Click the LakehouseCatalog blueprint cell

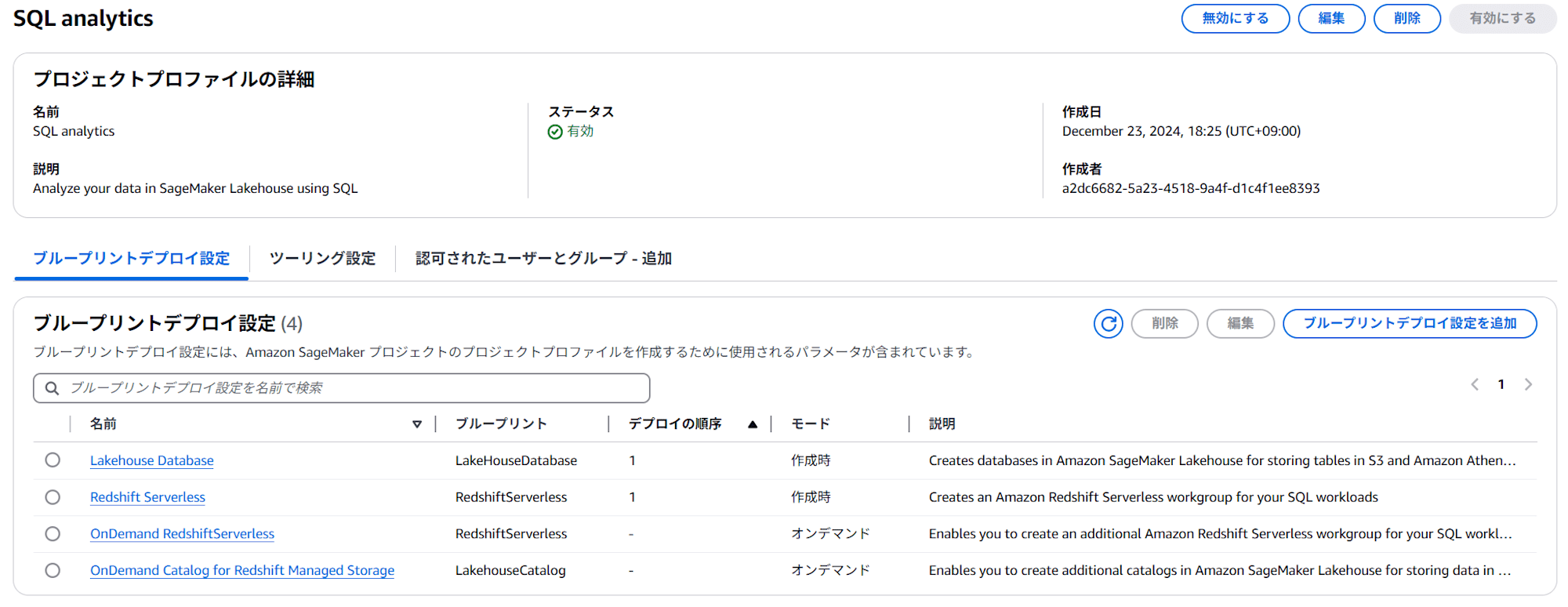coord(510,571)
